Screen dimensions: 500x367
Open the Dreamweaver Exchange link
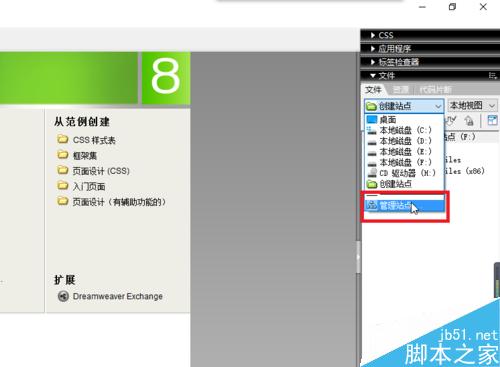click(x=110, y=296)
